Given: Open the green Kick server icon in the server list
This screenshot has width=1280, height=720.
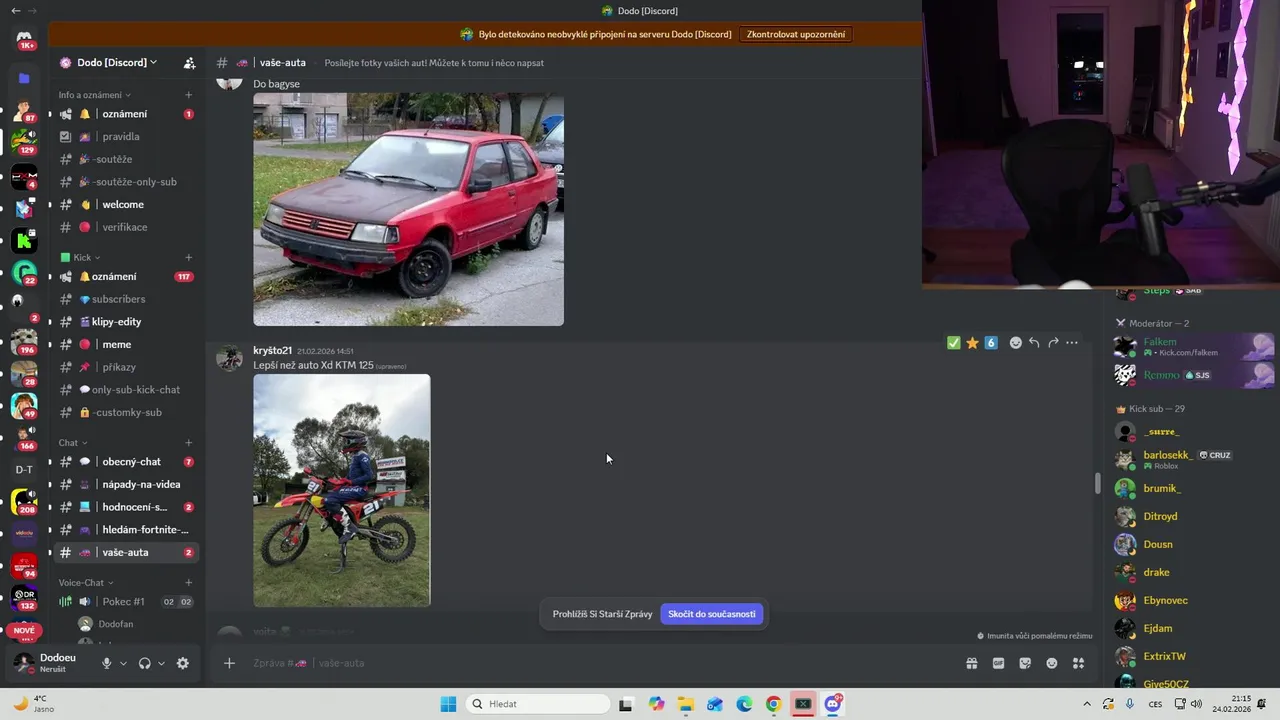Looking at the screenshot, I should (25, 240).
